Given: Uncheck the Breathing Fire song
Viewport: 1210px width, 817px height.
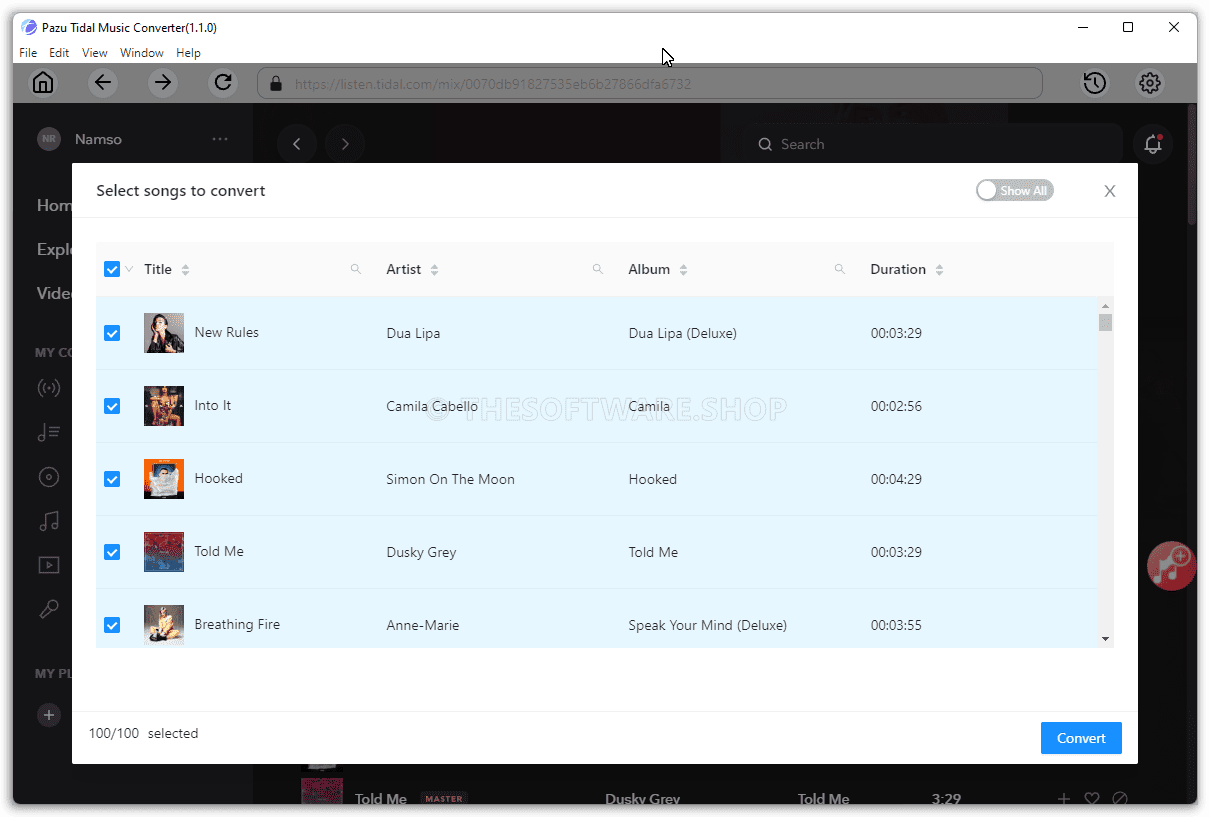Looking at the screenshot, I should 112,625.
